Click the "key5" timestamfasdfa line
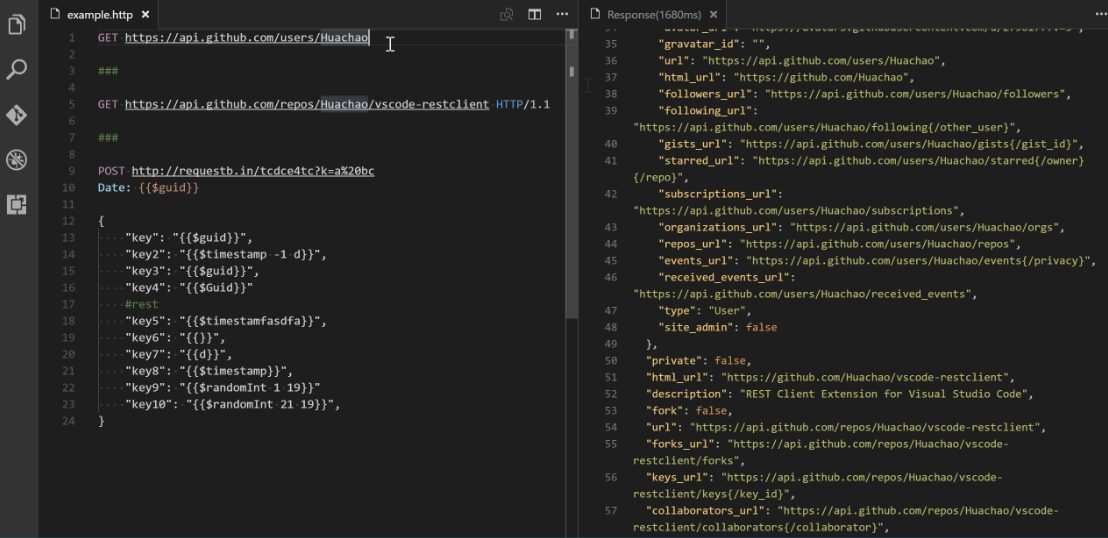Screen dimensions: 1108x538 pos(226,321)
